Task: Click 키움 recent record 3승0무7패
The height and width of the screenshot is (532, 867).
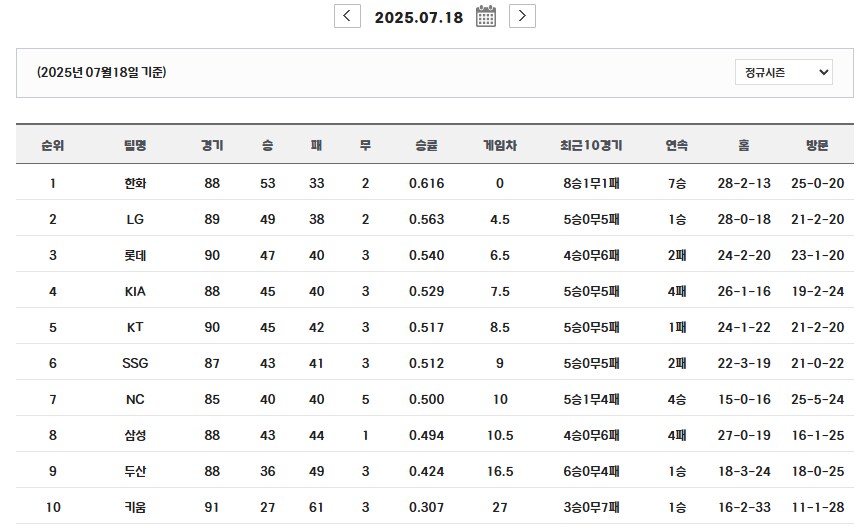Action: [591, 507]
